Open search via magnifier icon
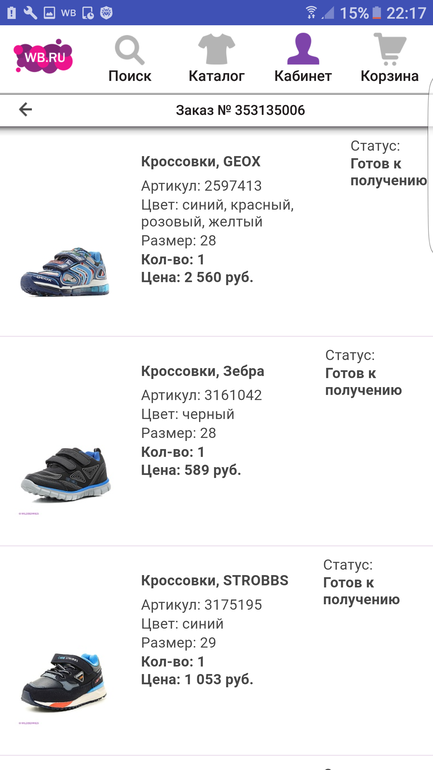Image resolution: width=433 pixels, height=770 pixels. click(130, 51)
